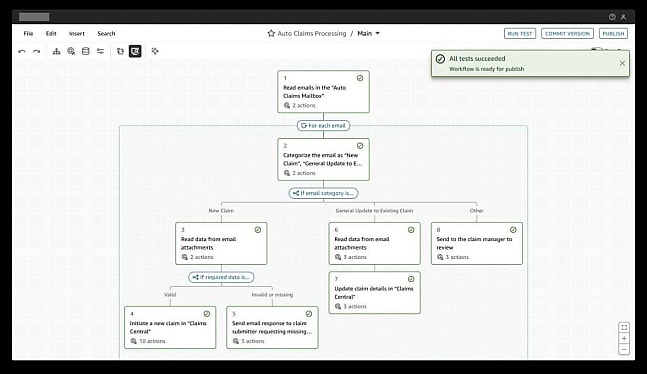Open the File menu
647x374 pixels.
point(28,33)
